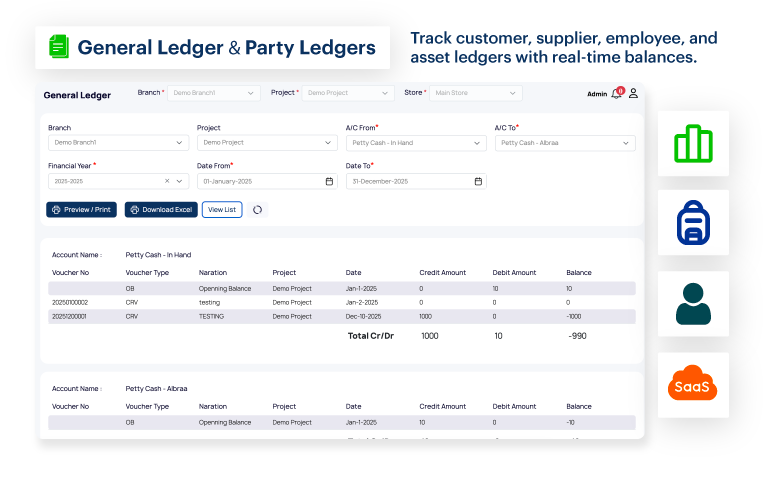The width and height of the screenshot is (780, 490).
Task: Open the Store dropdown showing Main Store
Action: (x=476, y=93)
